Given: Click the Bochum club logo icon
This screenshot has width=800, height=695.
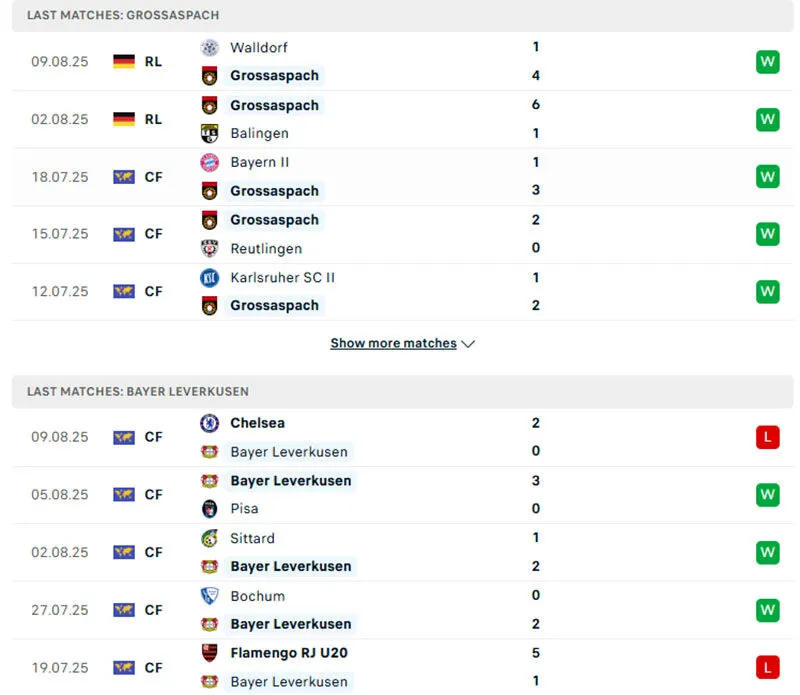Looking at the screenshot, I should tap(209, 596).
